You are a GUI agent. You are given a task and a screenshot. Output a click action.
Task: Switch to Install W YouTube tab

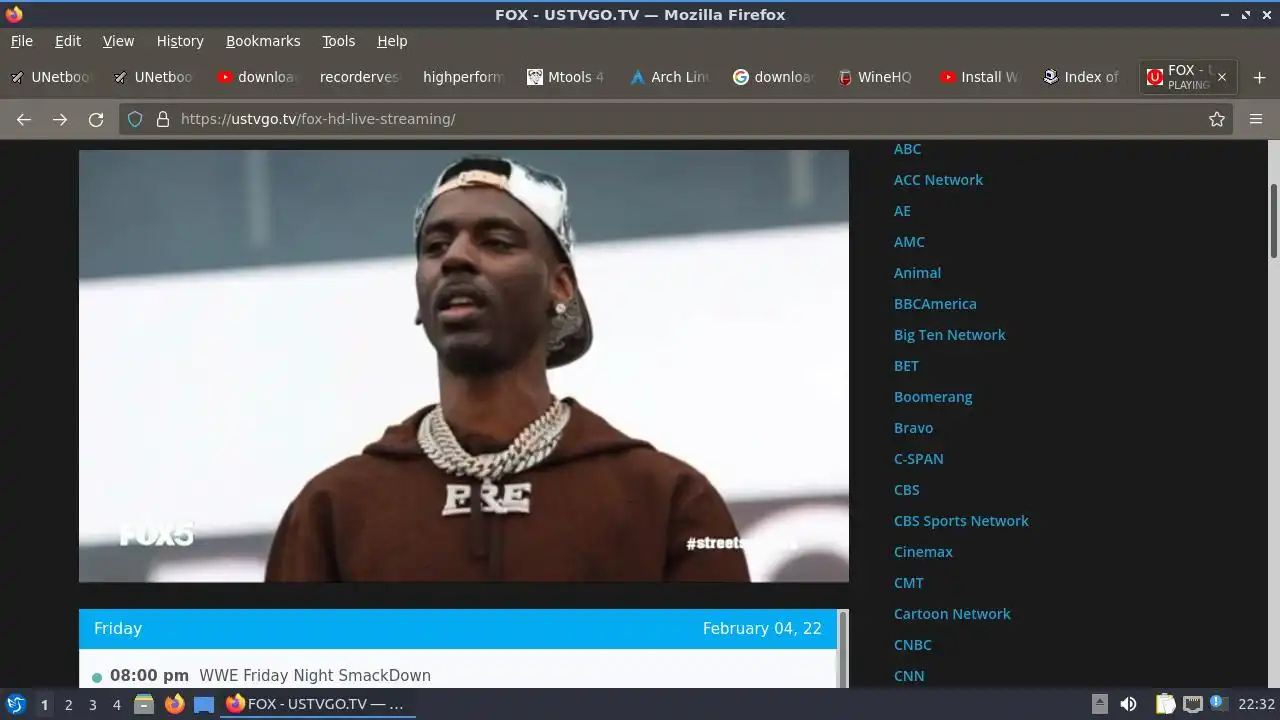coord(980,77)
